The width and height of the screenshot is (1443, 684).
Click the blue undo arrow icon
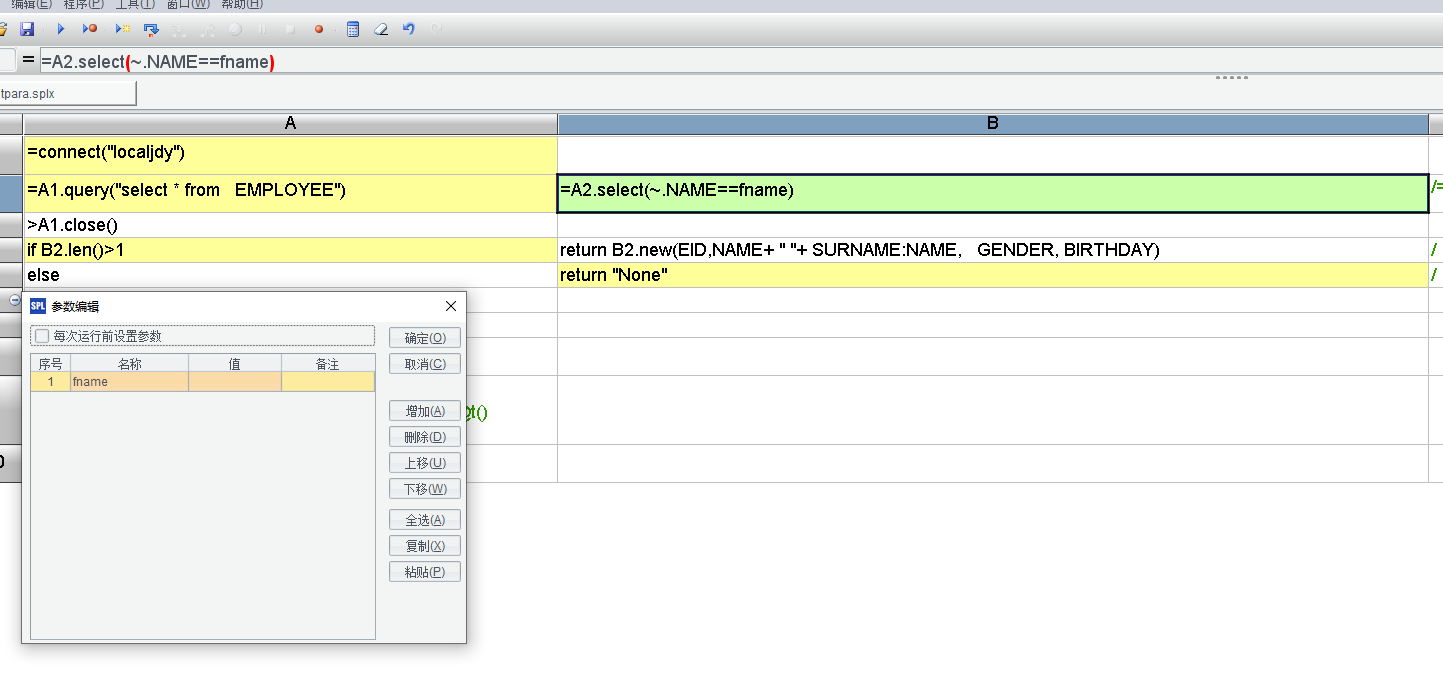(408, 30)
